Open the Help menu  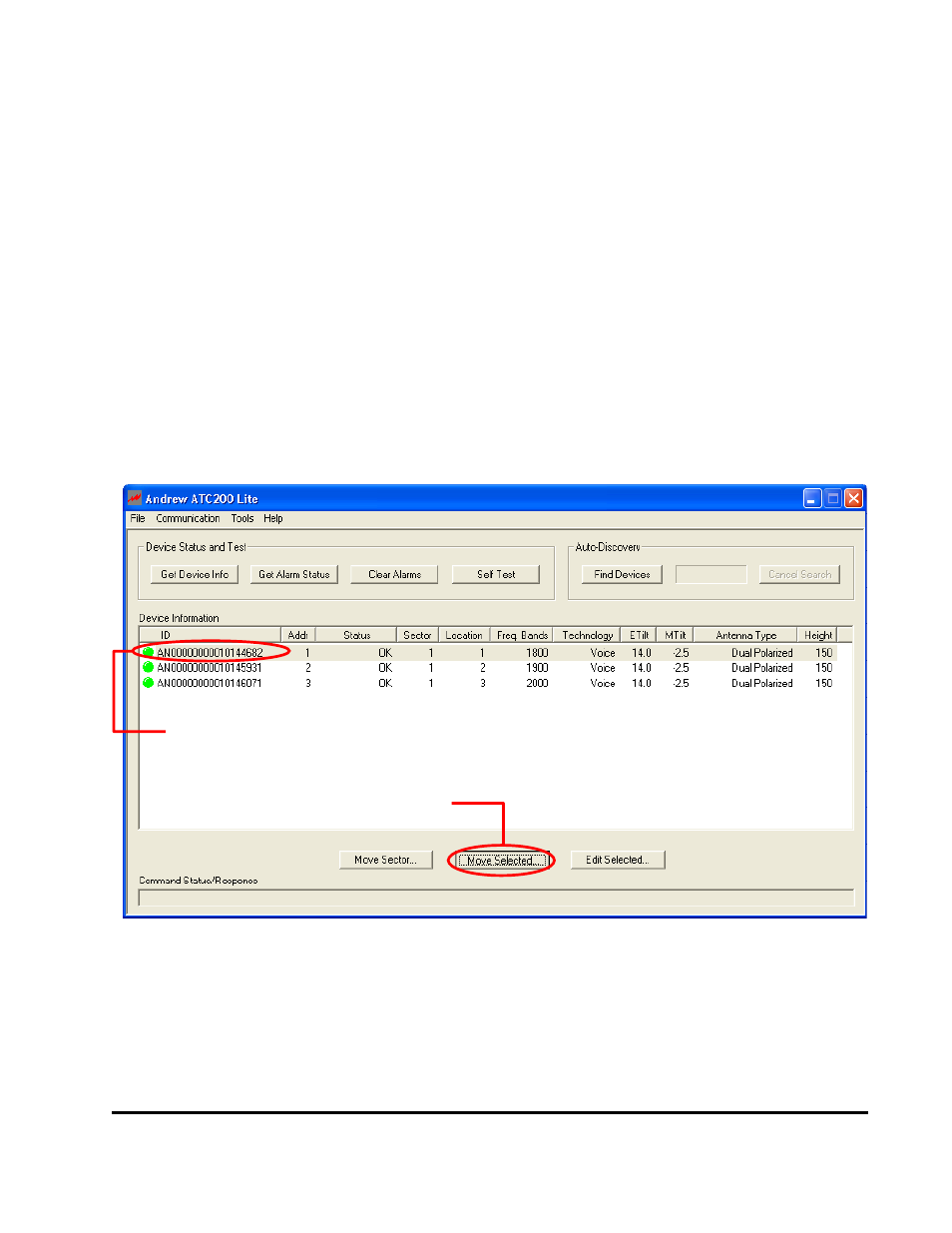tap(273, 519)
